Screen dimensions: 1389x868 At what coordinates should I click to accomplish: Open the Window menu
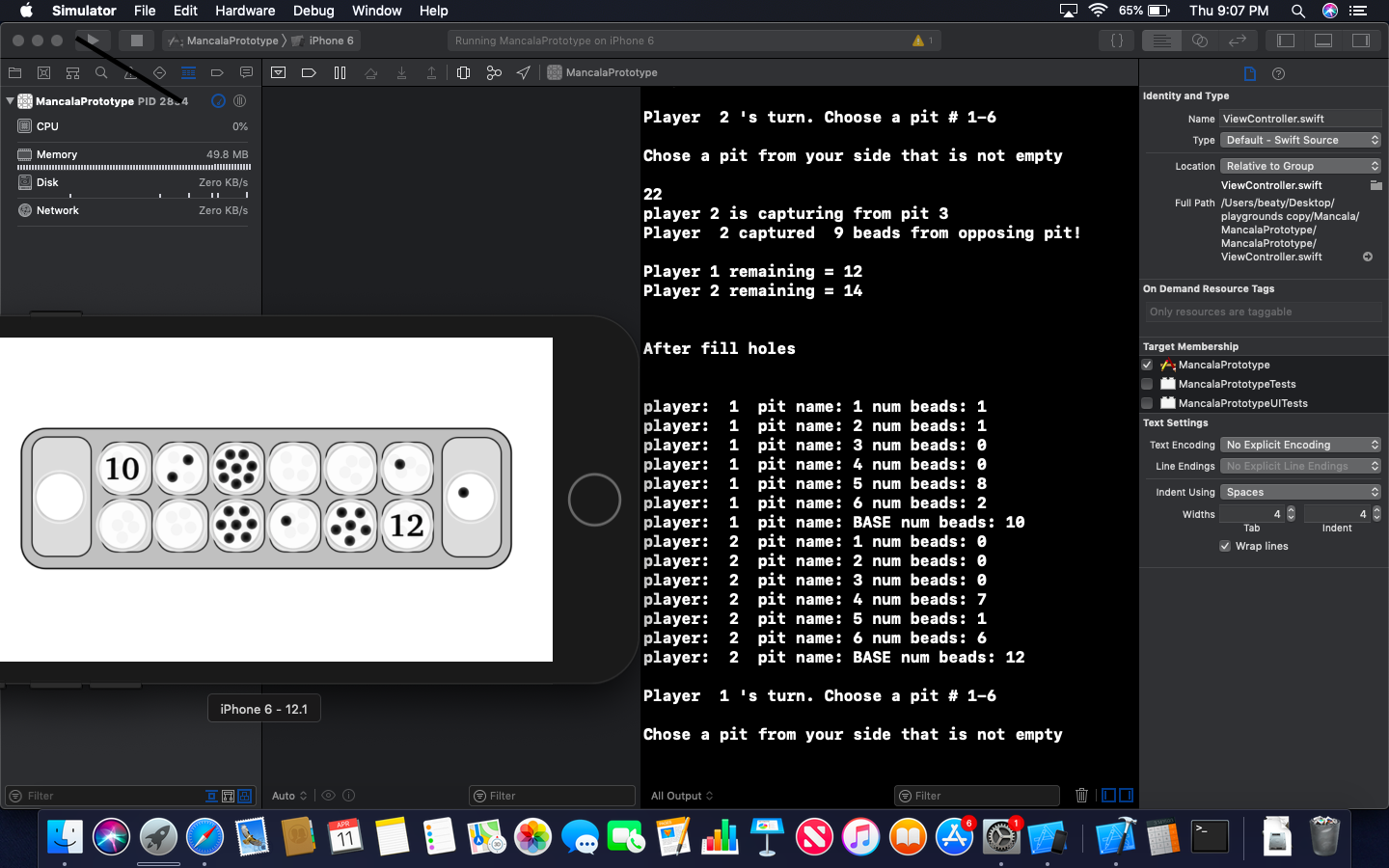click(376, 11)
